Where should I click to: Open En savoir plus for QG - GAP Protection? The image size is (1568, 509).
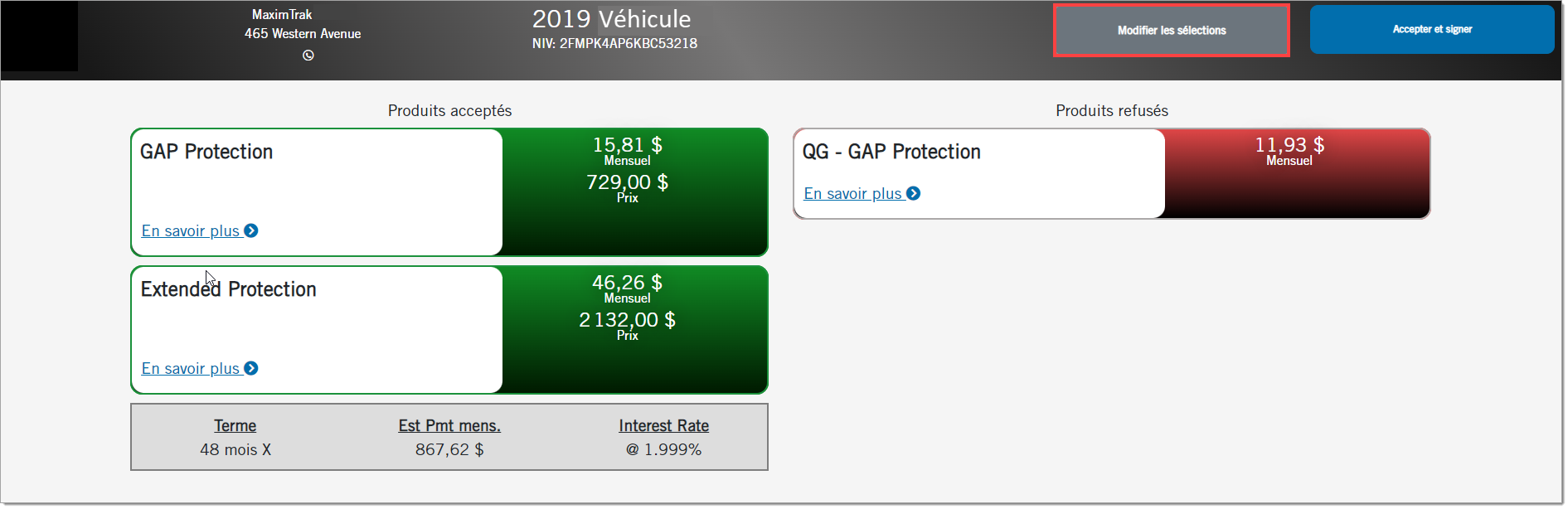[x=852, y=193]
